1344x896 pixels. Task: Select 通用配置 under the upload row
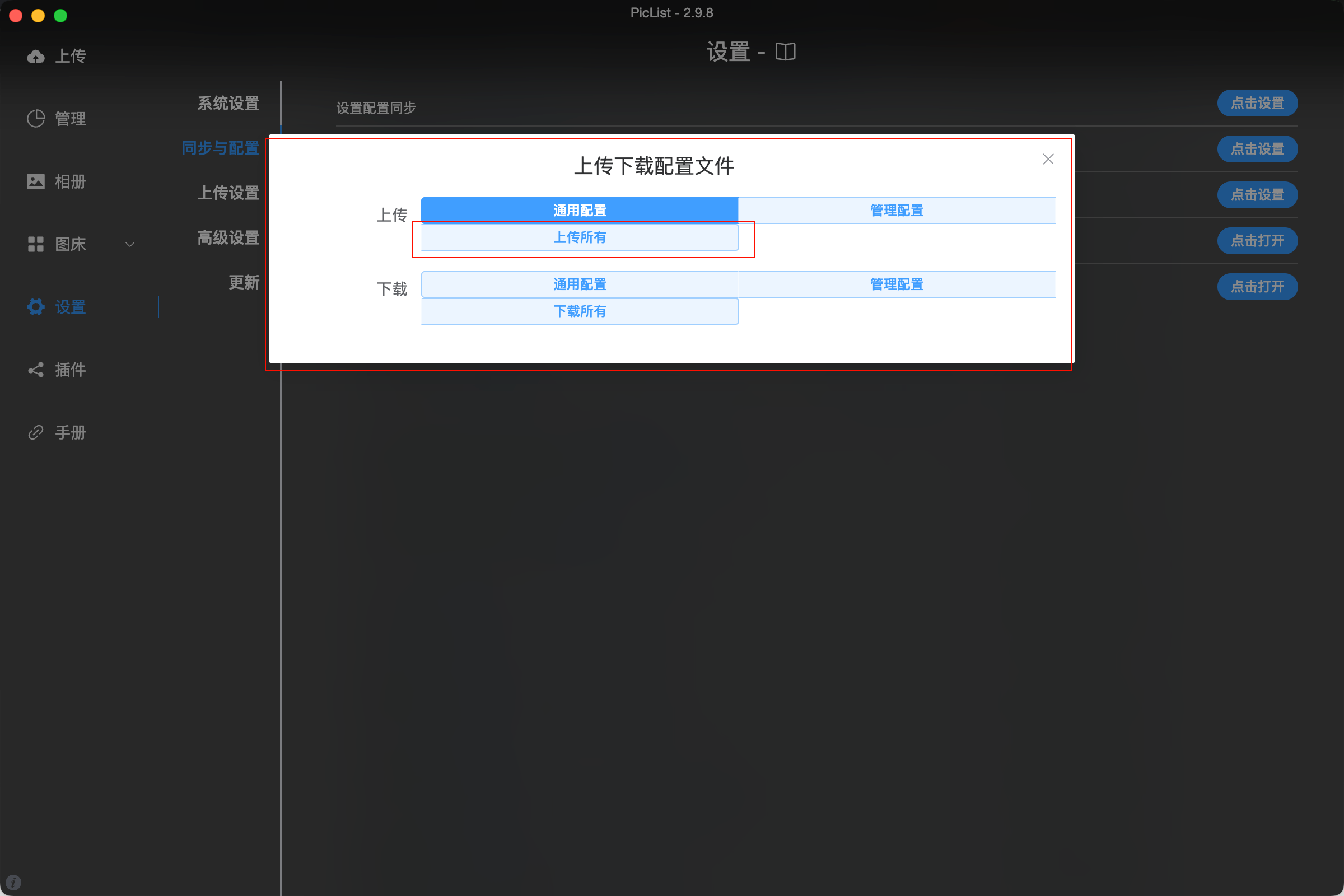(580, 211)
